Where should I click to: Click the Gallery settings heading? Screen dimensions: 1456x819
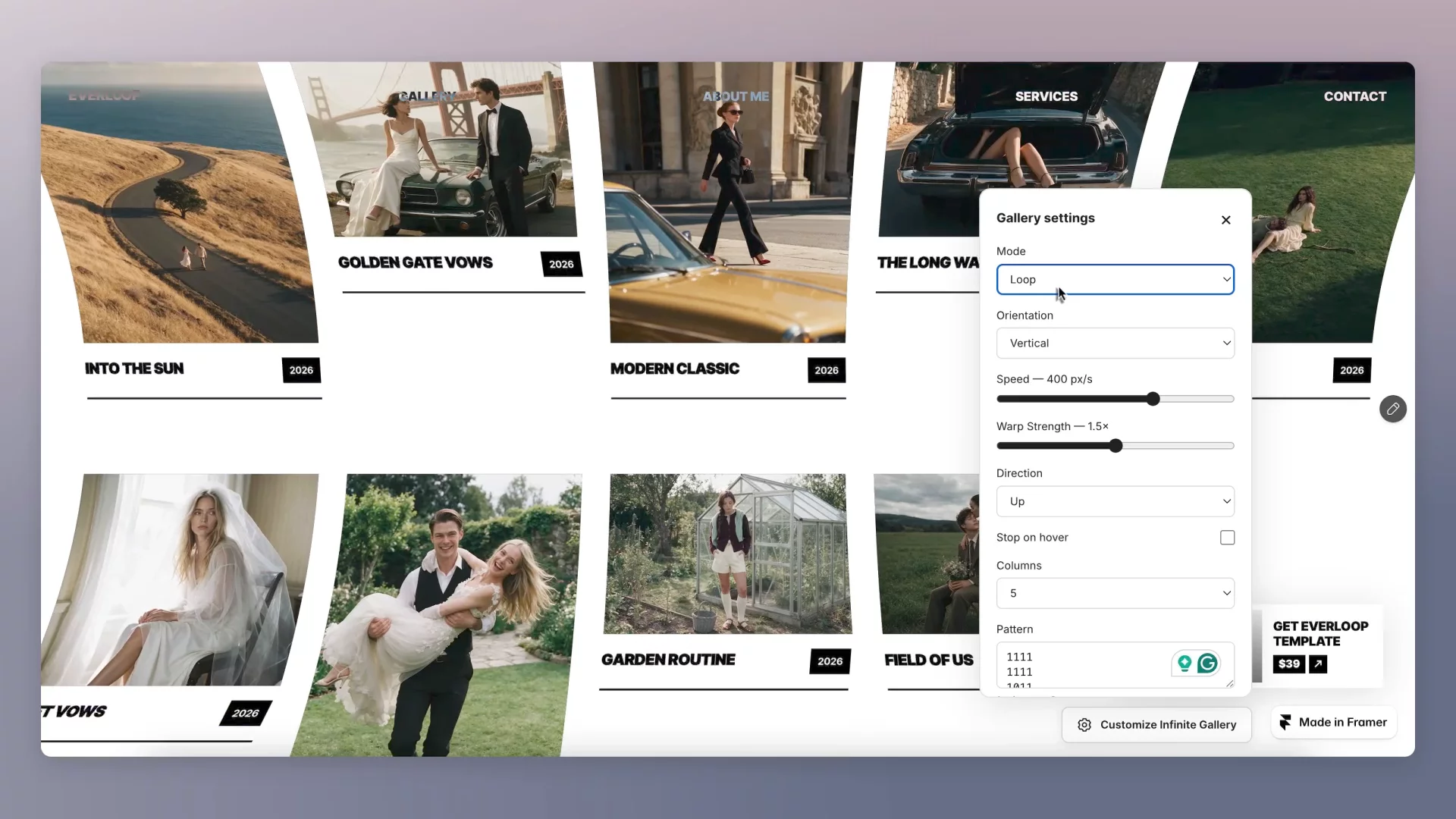tap(1046, 218)
